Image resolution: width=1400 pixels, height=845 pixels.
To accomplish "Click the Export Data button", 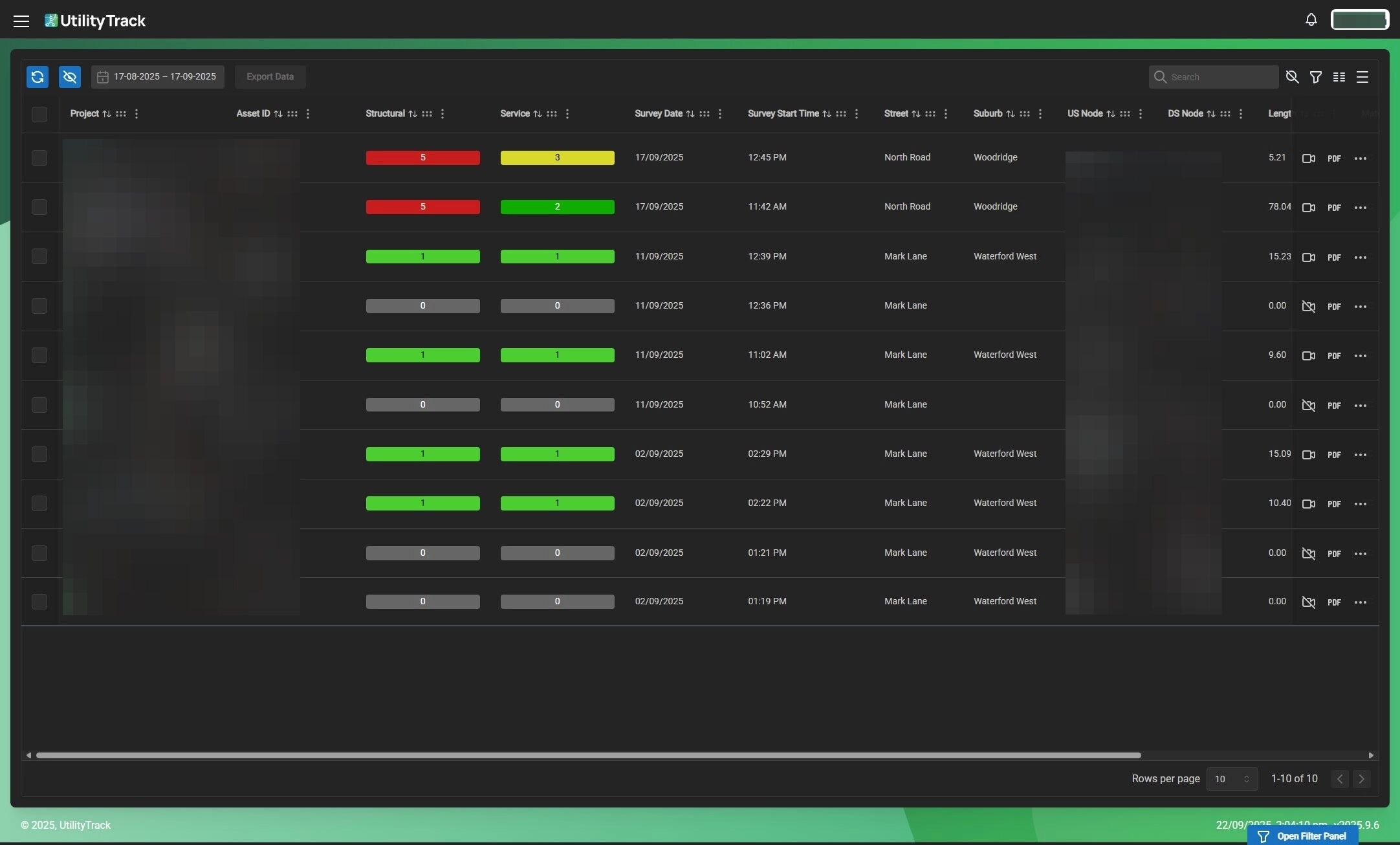I will pos(270,77).
